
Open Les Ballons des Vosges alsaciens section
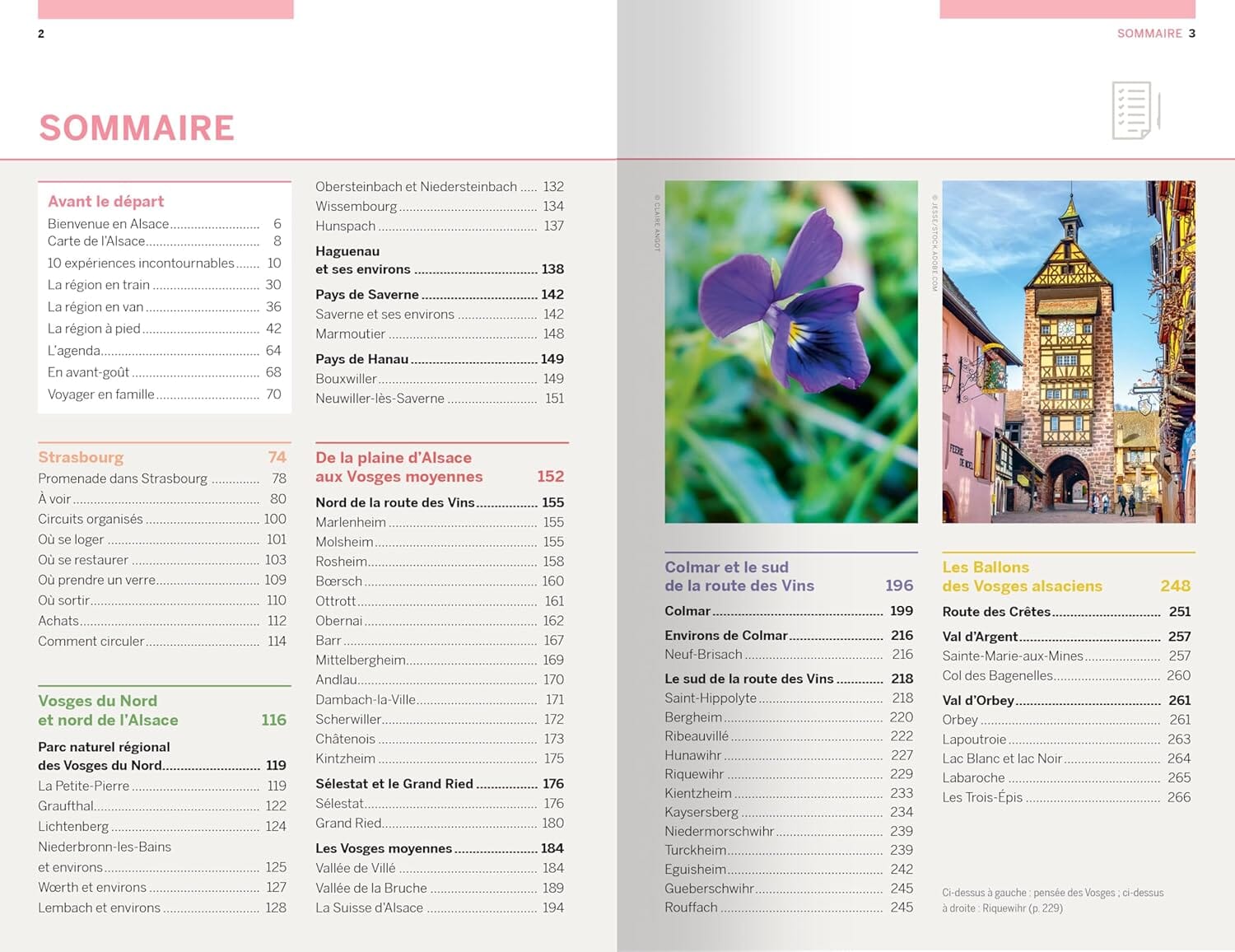(1022, 576)
